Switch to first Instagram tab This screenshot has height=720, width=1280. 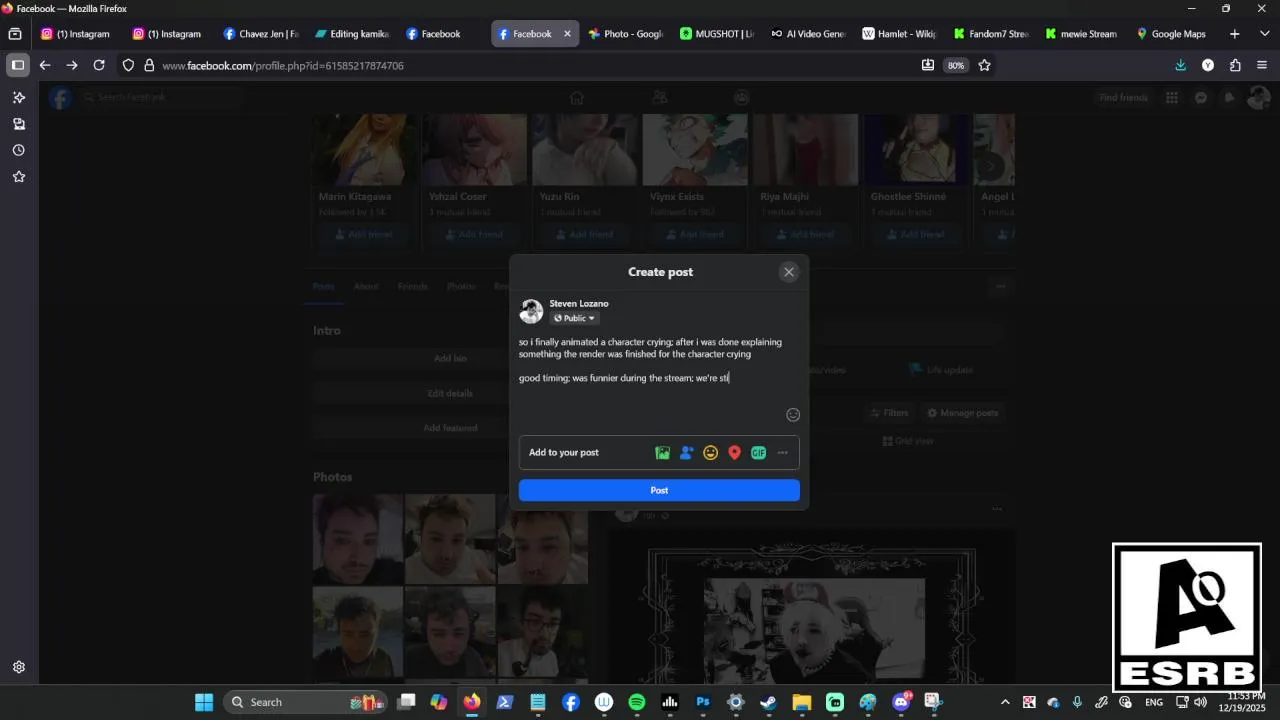76,34
